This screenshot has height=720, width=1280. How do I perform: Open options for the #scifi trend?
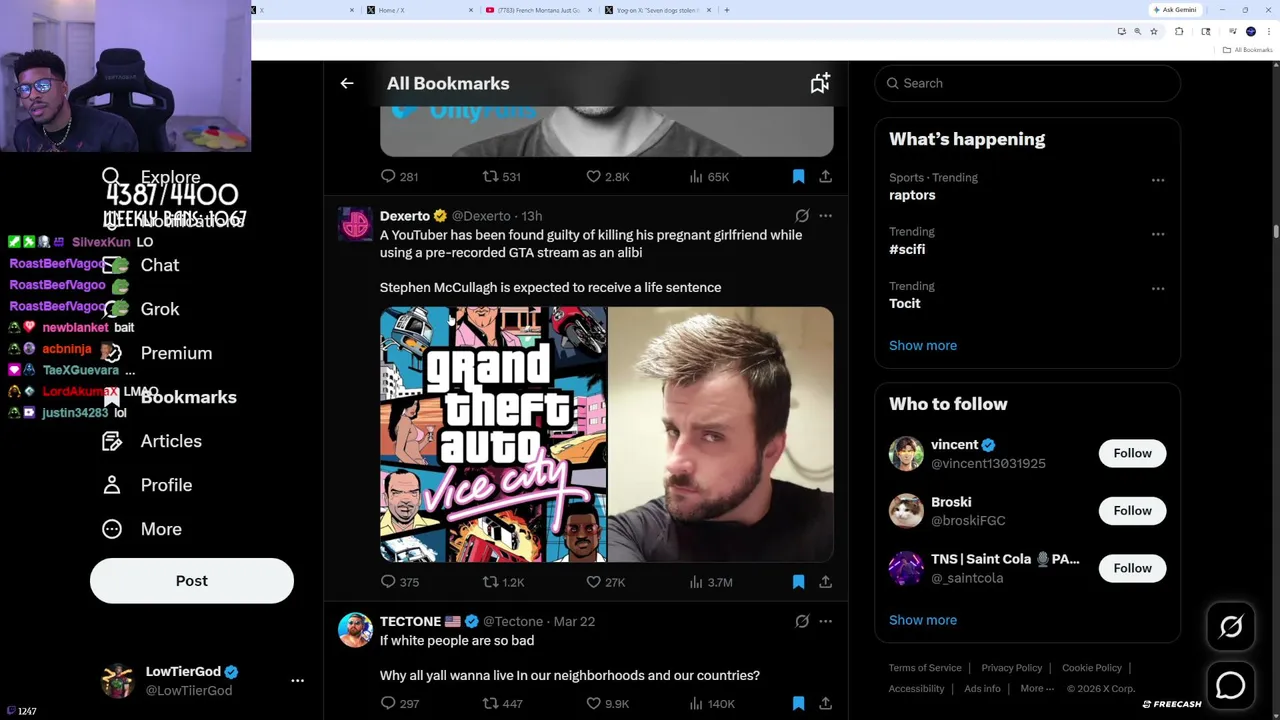coord(1158,234)
